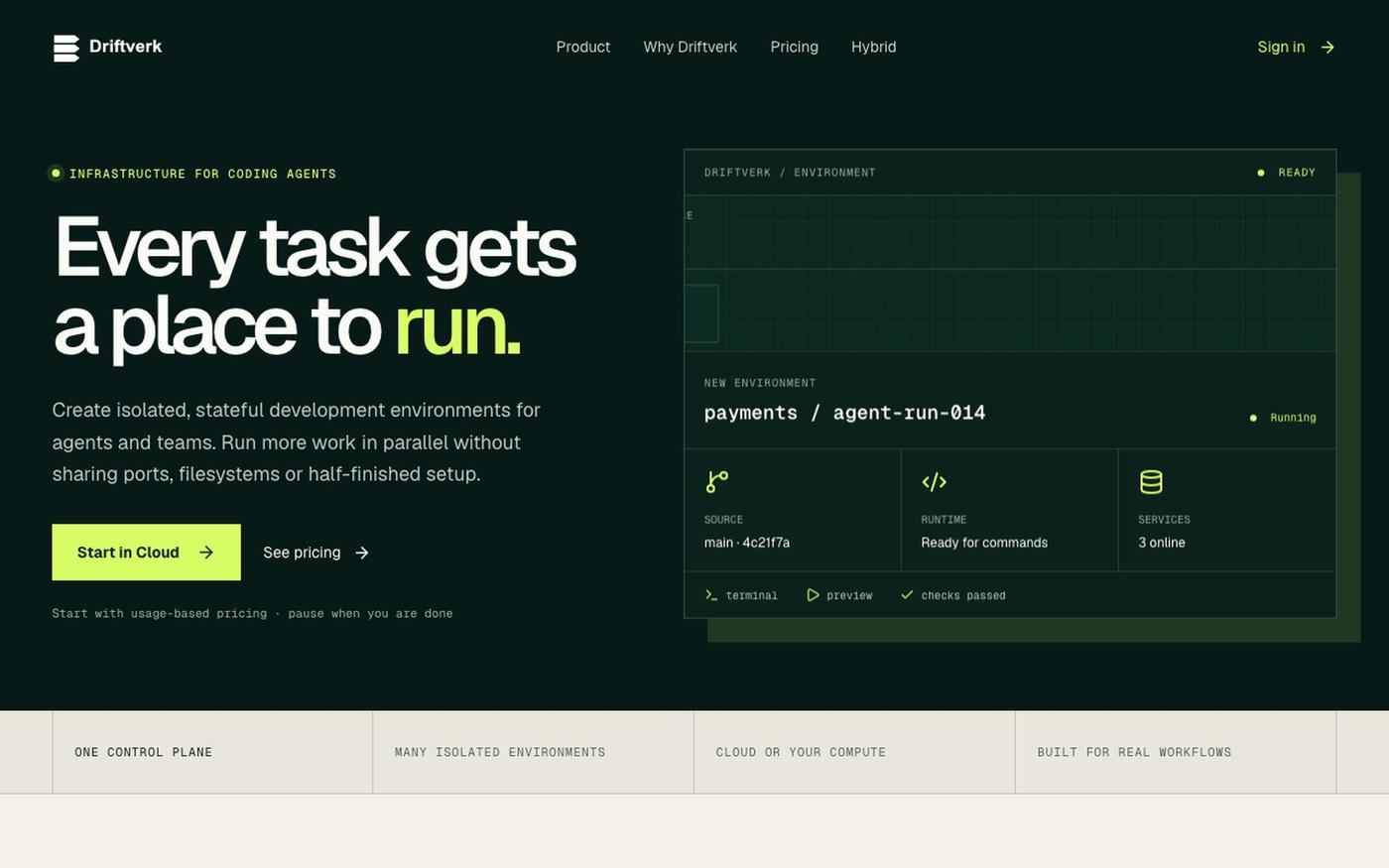Click the RUNTIME label

pyautogui.click(x=944, y=520)
